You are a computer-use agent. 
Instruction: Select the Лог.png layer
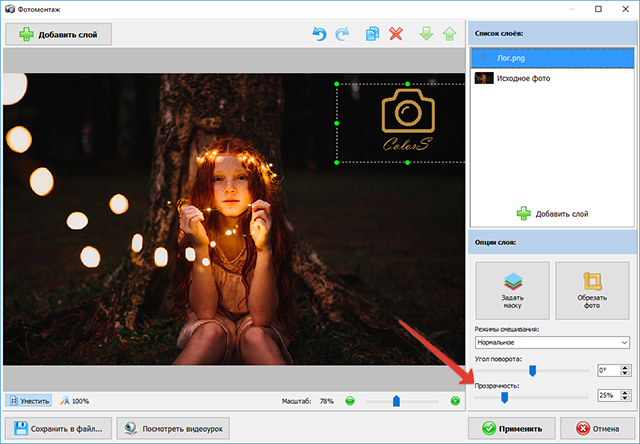click(552, 58)
